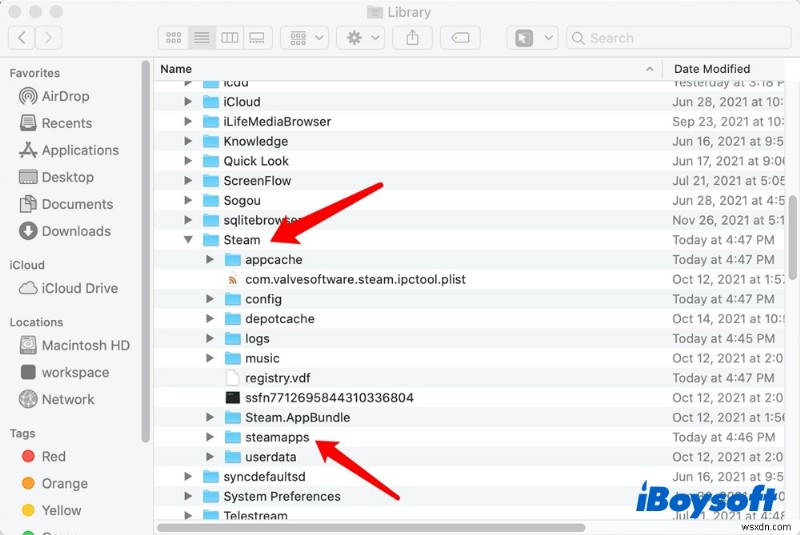Viewport: 800px width, 535px height.
Task: Open Desktop in the sidebar
Action: pos(56,177)
